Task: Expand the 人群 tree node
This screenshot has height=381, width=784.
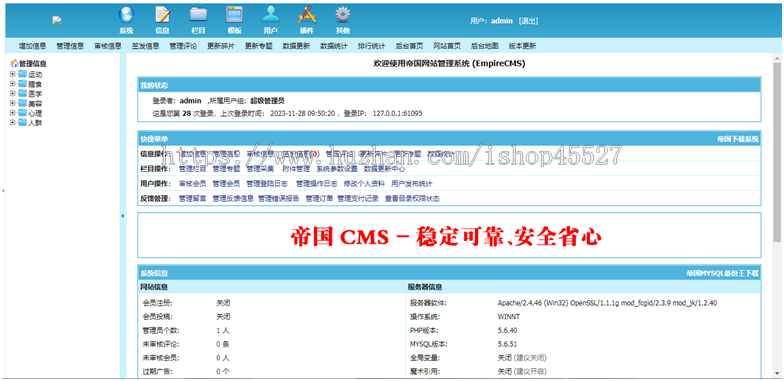Action: [x=12, y=122]
